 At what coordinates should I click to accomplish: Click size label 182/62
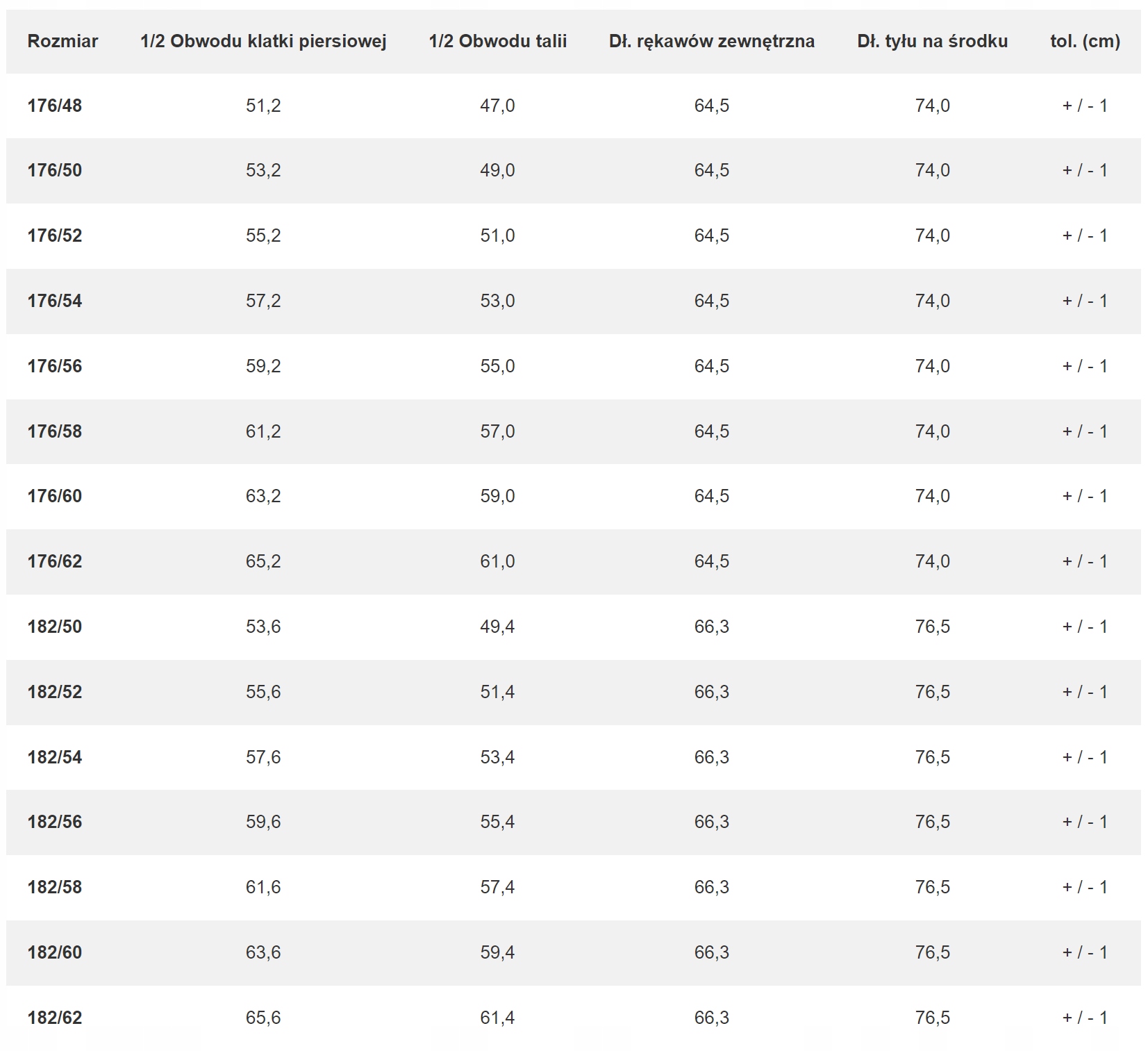(55, 1018)
